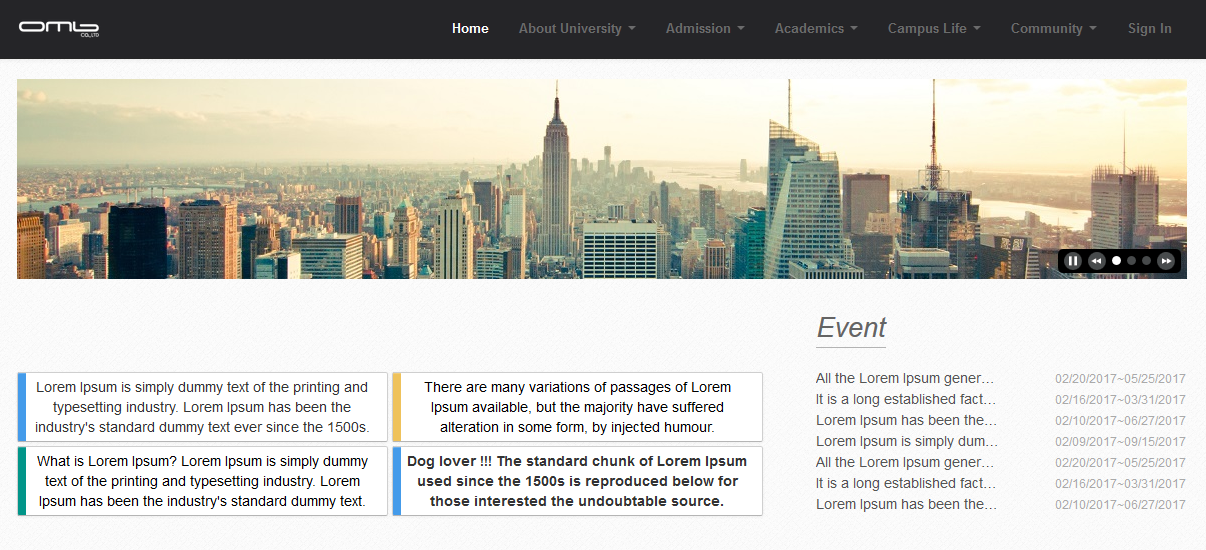Click the rewind slide button
Image resolution: width=1206 pixels, height=550 pixels.
tap(1096, 261)
